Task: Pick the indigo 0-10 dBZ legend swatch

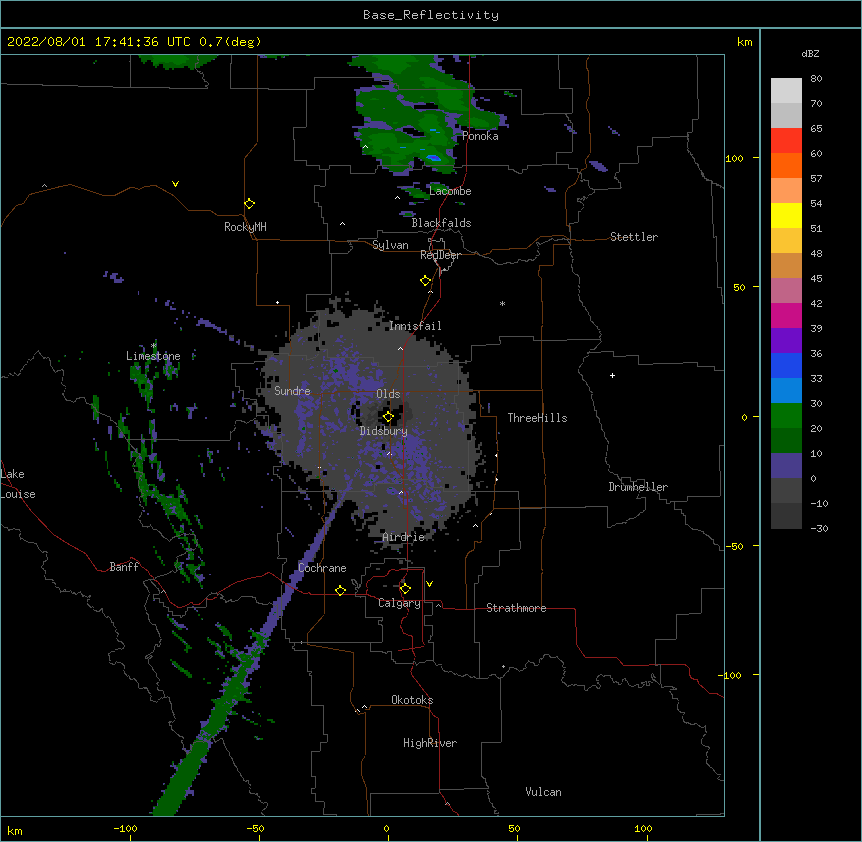Action: [786, 466]
